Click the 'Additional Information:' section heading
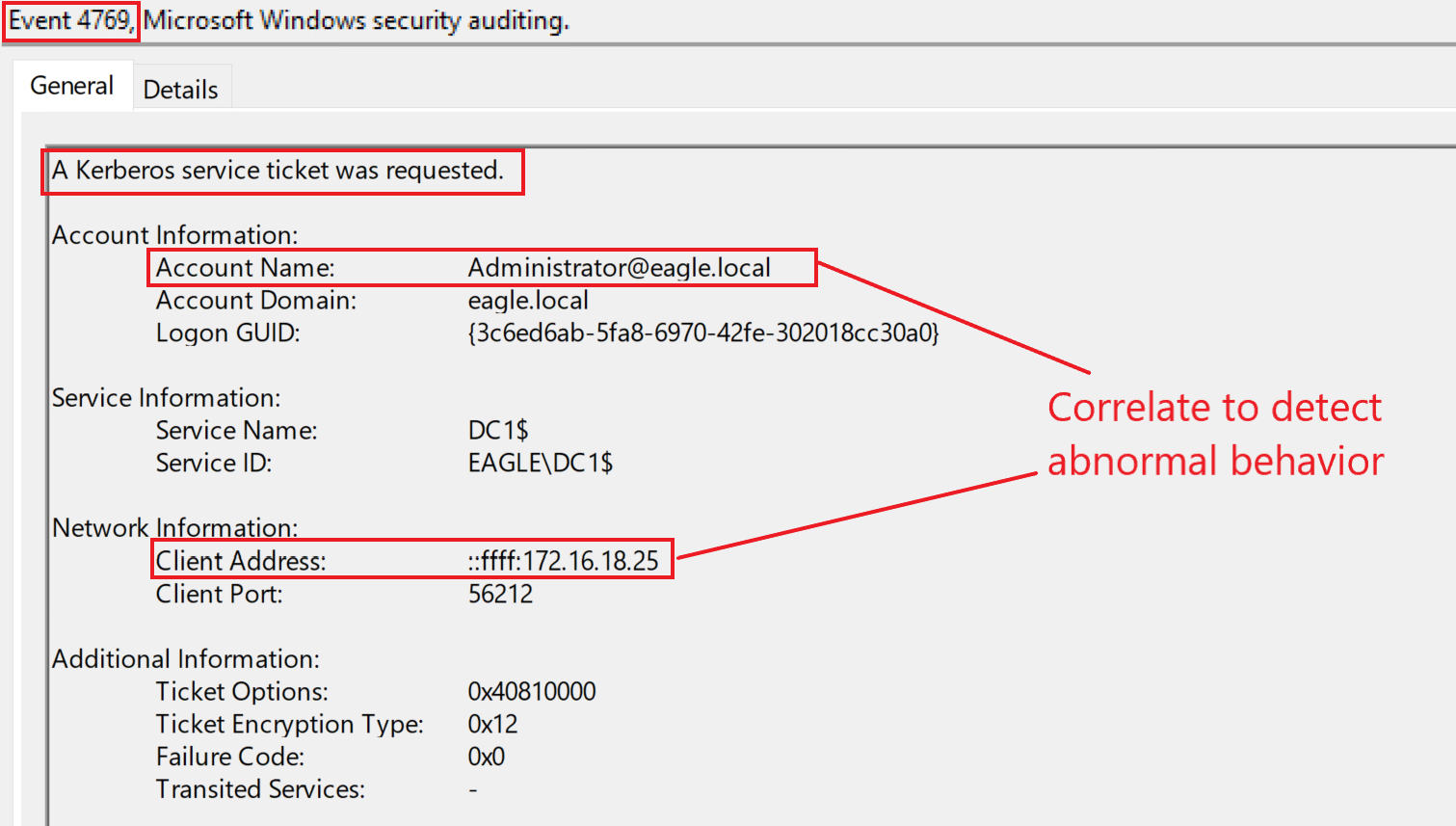This screenshot has height=826, width=1456. click(x=185, y=659)
